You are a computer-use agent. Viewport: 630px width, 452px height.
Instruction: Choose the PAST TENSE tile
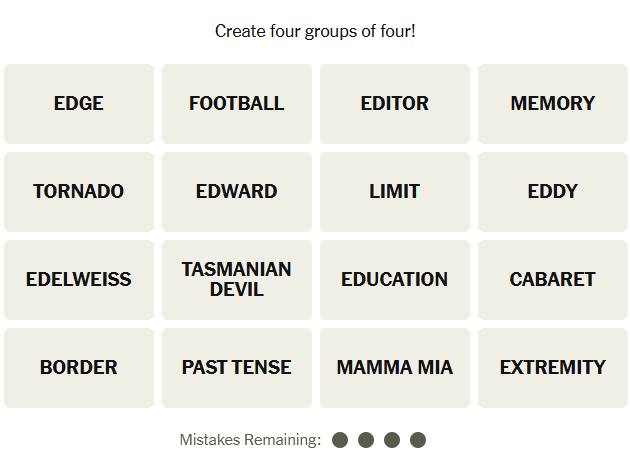(x=237, y=368)
